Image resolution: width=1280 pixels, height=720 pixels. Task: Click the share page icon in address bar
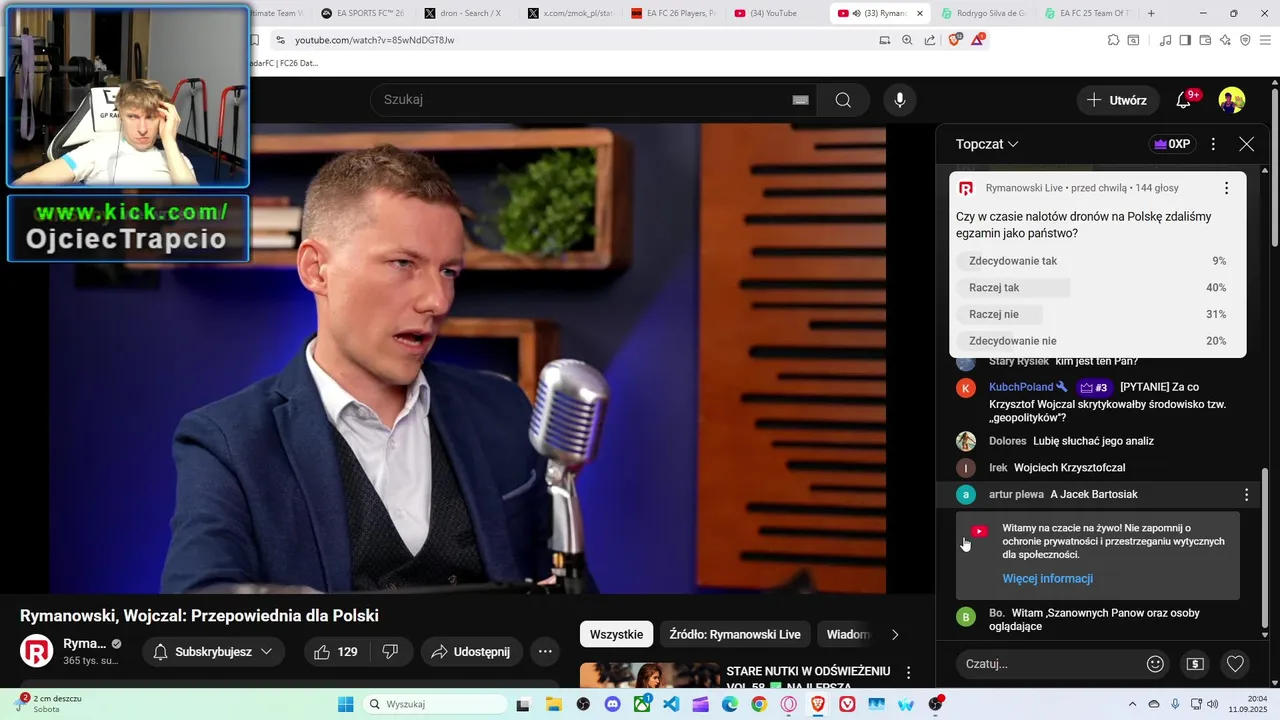[x=930, y=40]
